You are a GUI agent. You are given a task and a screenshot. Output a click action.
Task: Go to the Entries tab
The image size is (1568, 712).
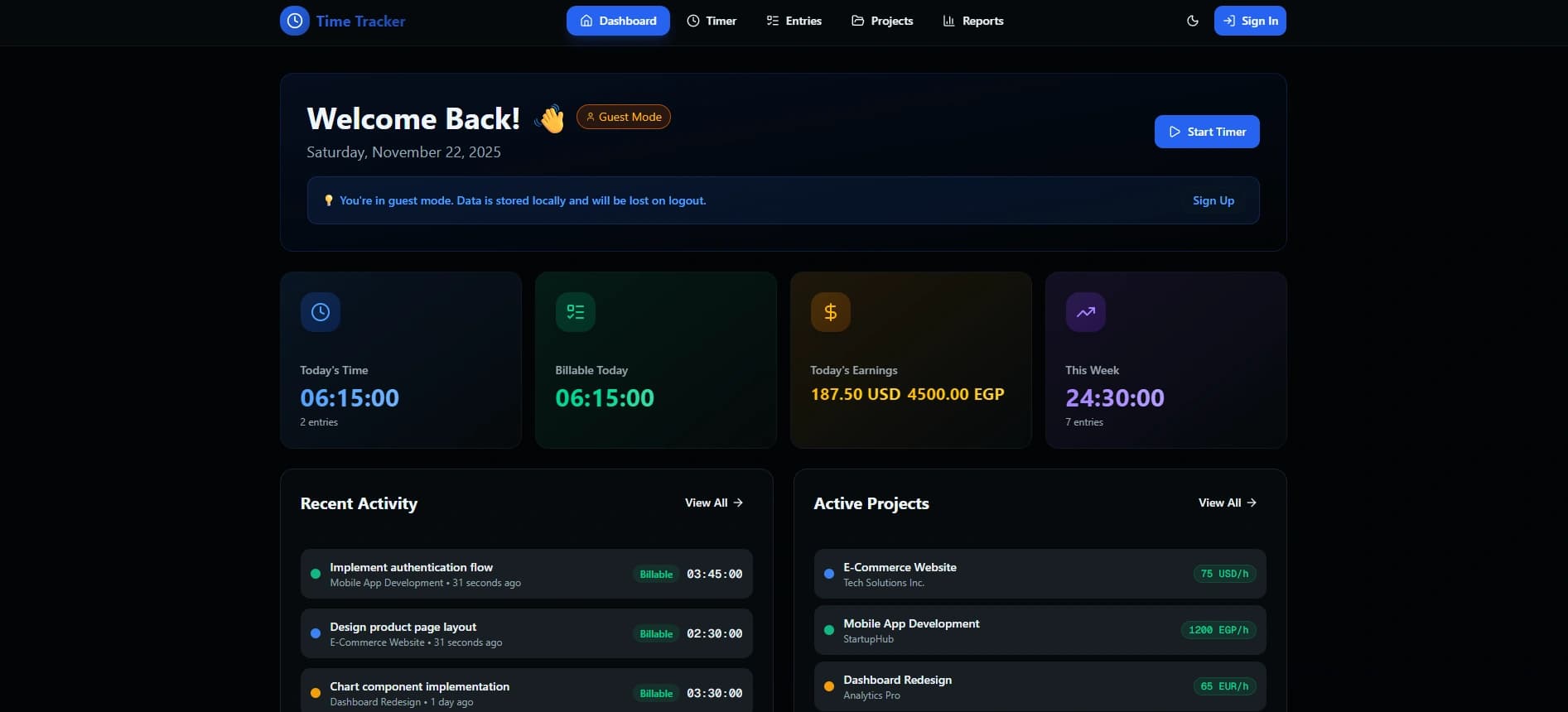coord(794,21)
